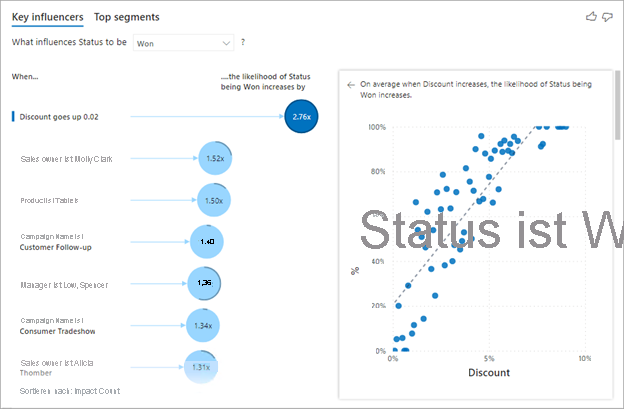This screenshot has width=624, height=409.
Task: Click the thumbs down feedback icon
Action: [607, 17]
